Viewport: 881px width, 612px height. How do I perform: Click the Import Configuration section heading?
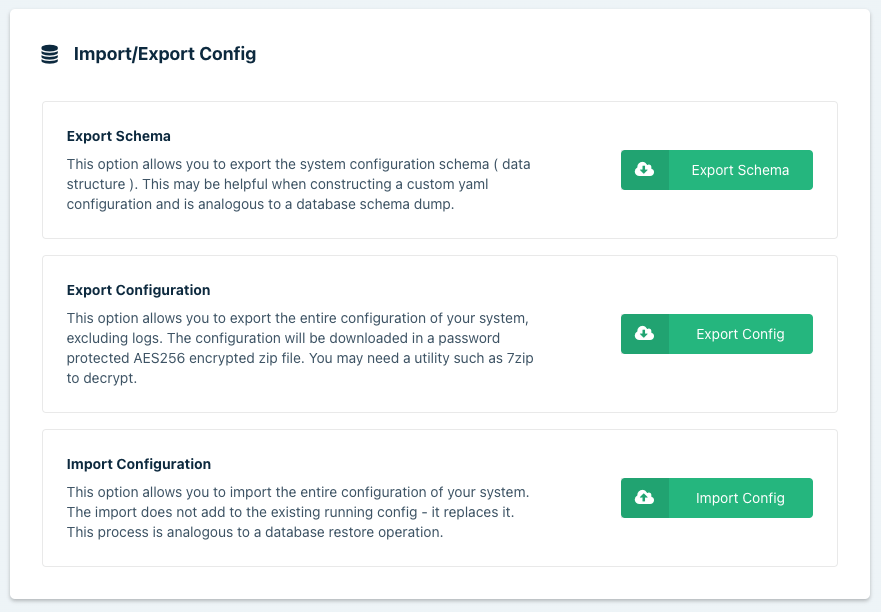tap(138, 464)
